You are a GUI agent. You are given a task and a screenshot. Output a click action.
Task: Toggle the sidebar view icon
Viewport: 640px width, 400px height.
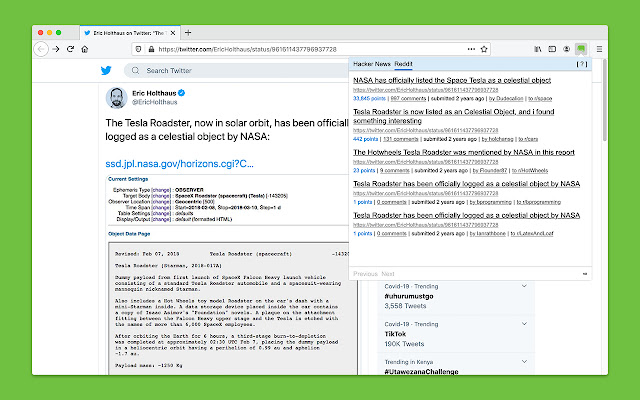(x=552, y=49)
